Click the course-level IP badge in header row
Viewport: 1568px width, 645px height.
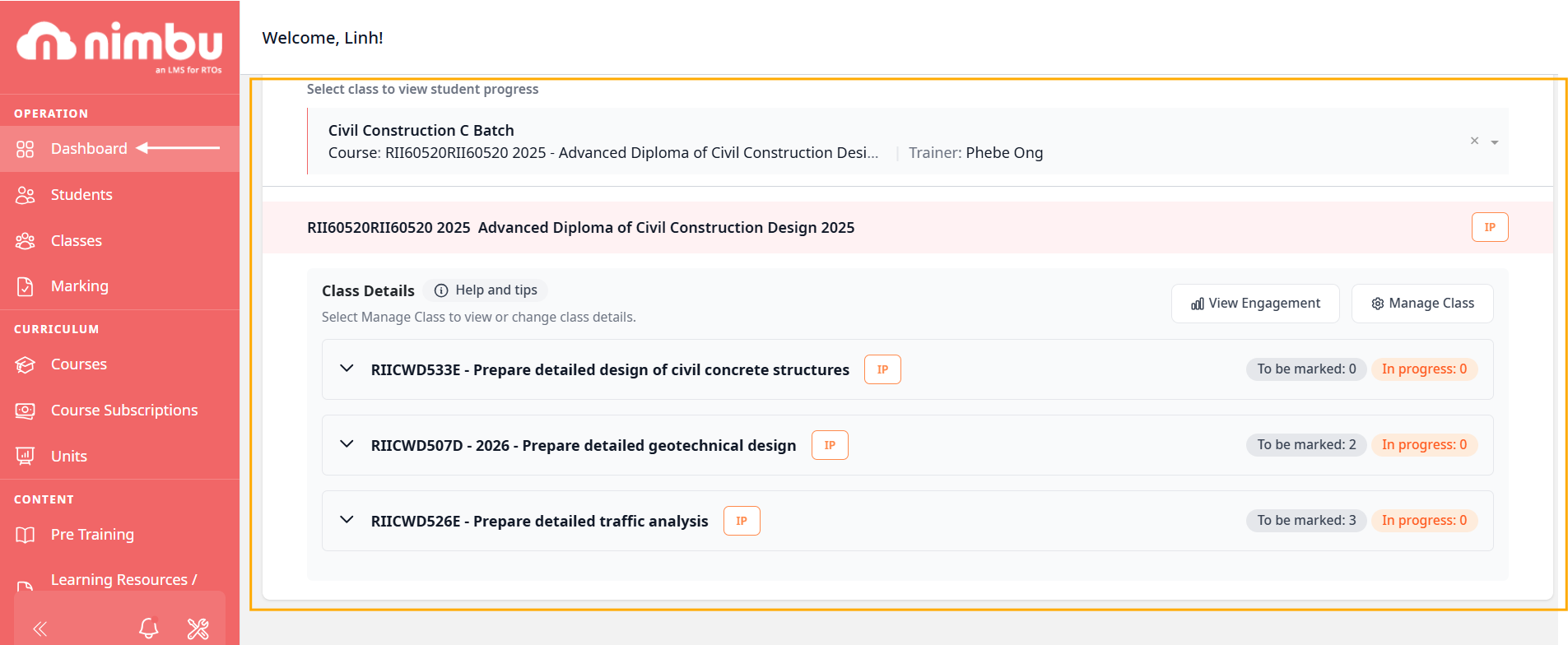1490,227
